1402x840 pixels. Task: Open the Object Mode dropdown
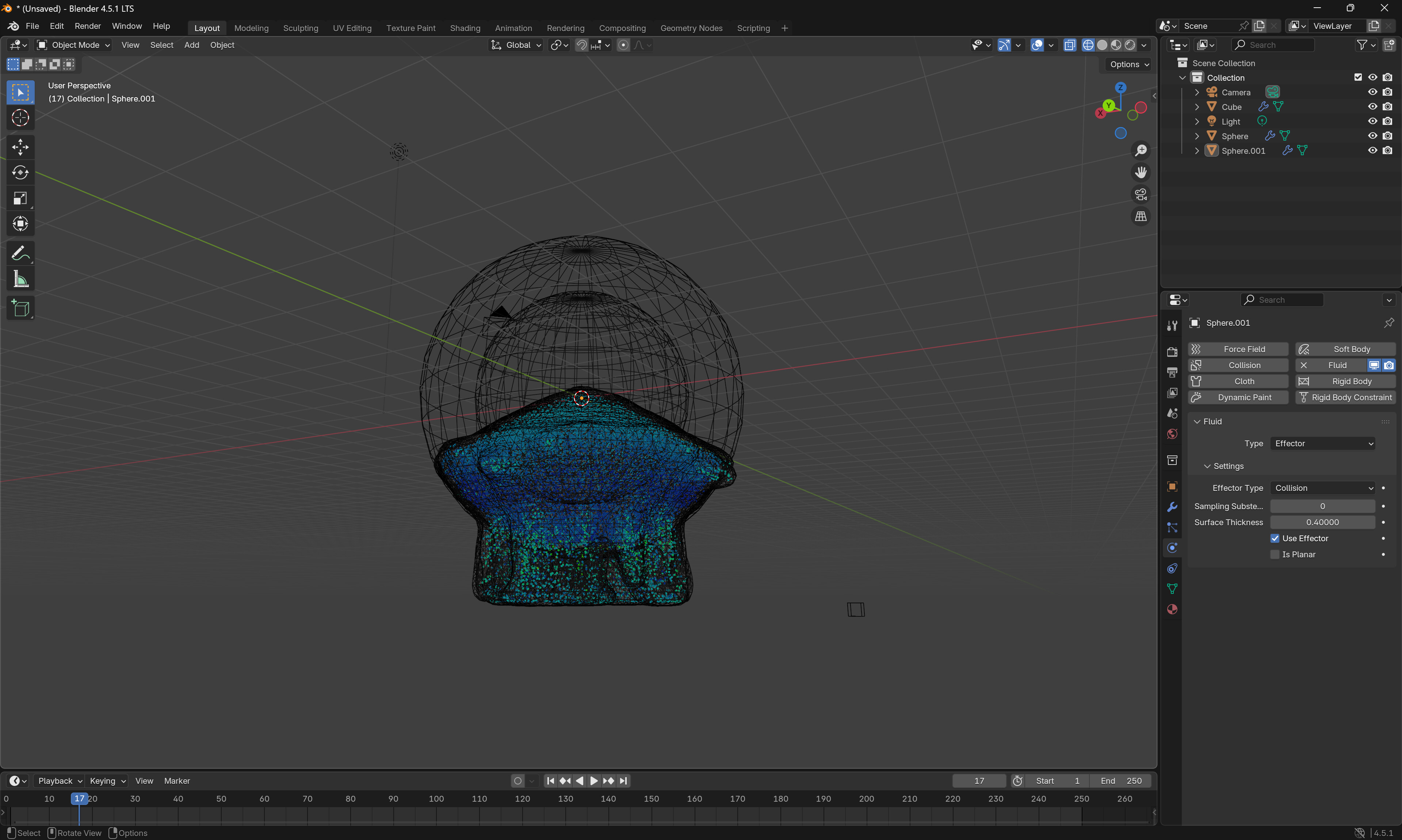73,45
